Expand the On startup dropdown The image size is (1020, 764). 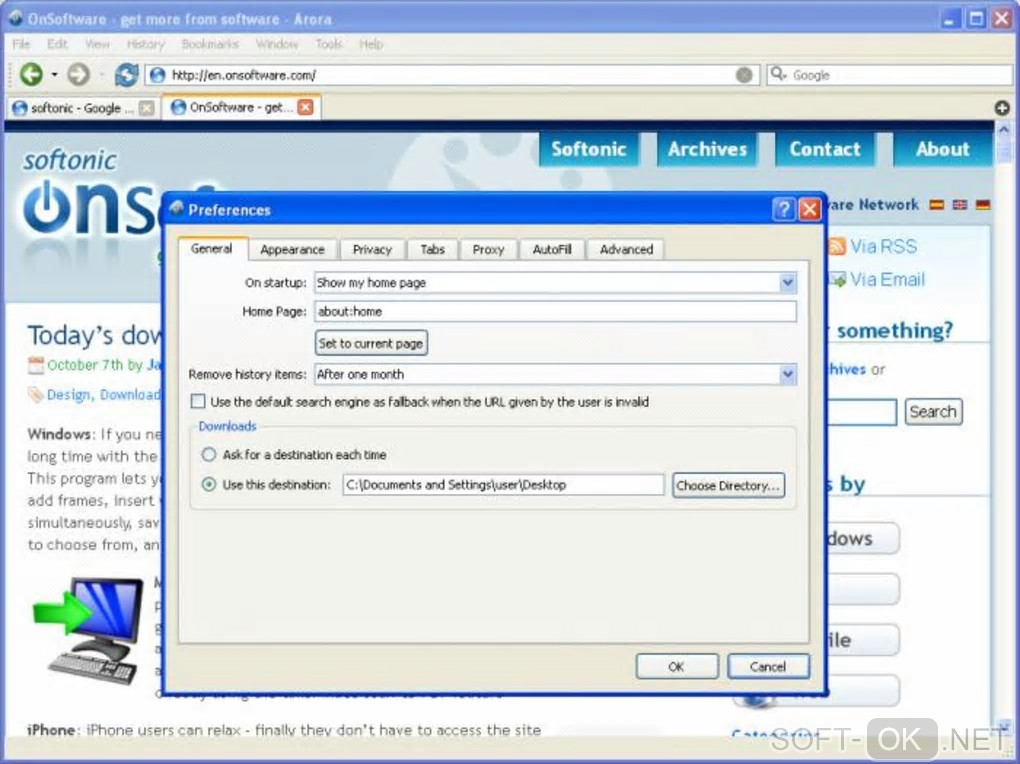click(787, 282)
